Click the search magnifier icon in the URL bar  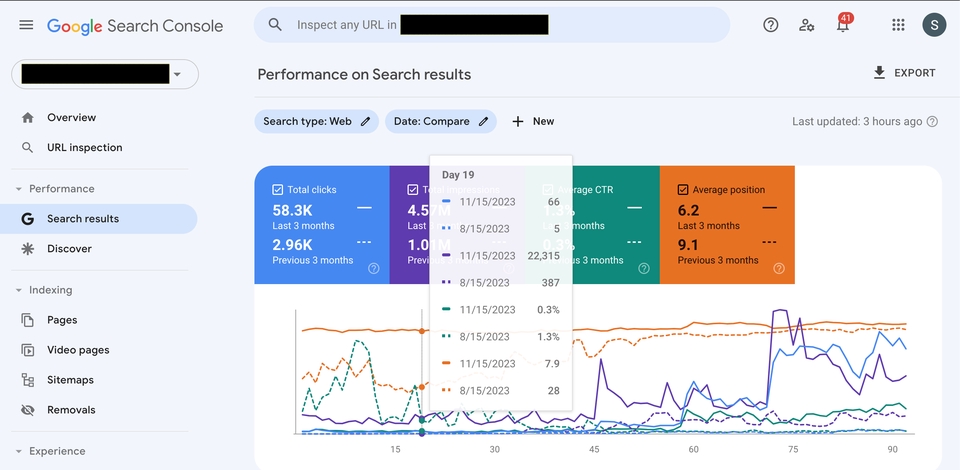(276, 25)
